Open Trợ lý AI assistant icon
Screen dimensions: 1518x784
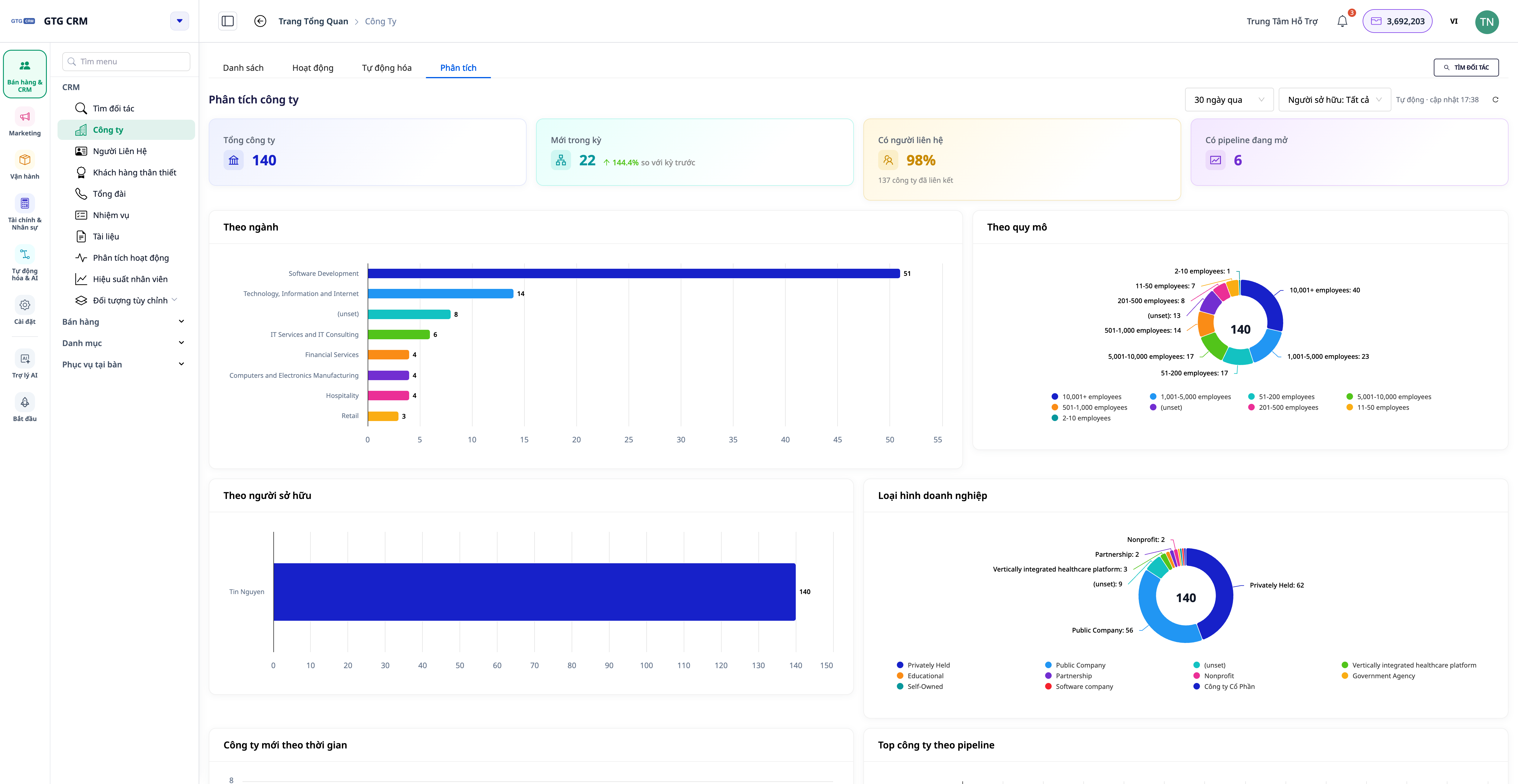click(x=25, y=365)
